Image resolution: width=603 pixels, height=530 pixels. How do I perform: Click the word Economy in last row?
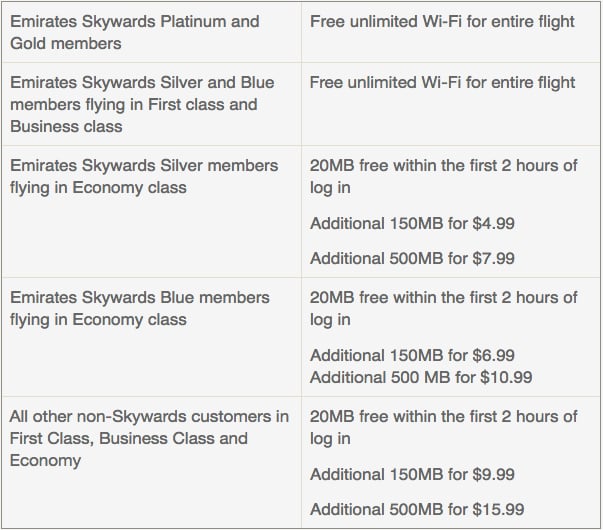[45, 461]
